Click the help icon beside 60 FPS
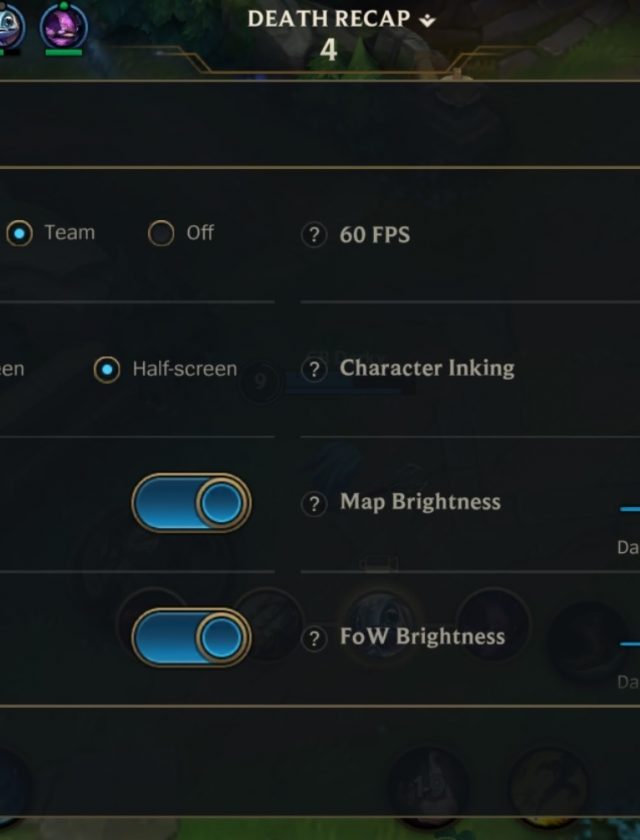This screenshot has width=640, height=840. coord(314,235)
